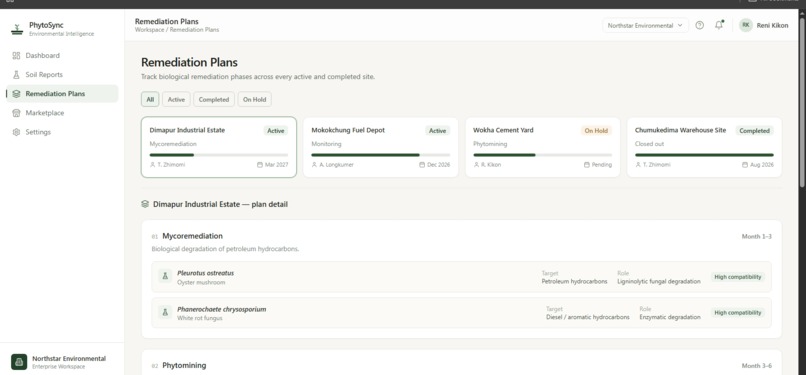Click the calendar icon beside Aug 2026

(x=745, y=165)
